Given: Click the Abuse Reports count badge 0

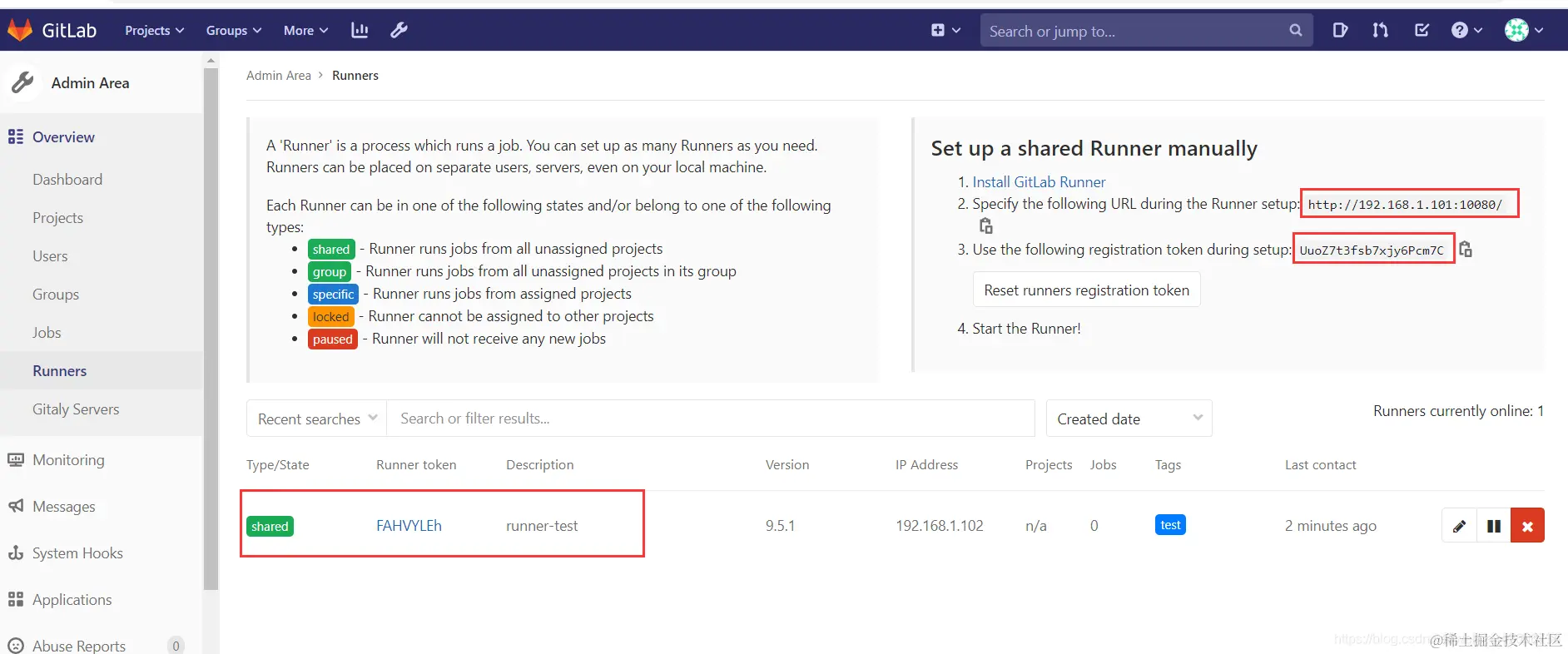Looking at the screenshot, I should (x=176, y=646).
